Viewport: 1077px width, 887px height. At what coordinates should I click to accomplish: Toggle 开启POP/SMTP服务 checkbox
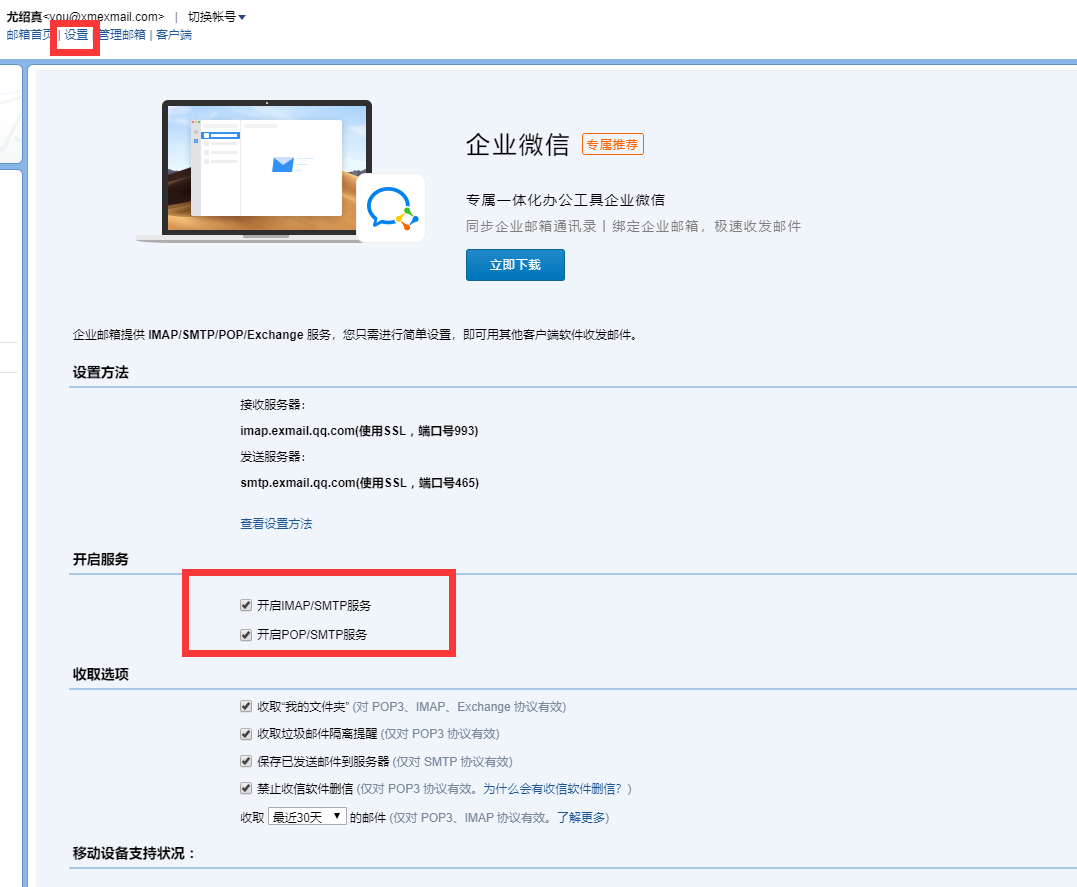pyautogui.click(x=246, y=635)
